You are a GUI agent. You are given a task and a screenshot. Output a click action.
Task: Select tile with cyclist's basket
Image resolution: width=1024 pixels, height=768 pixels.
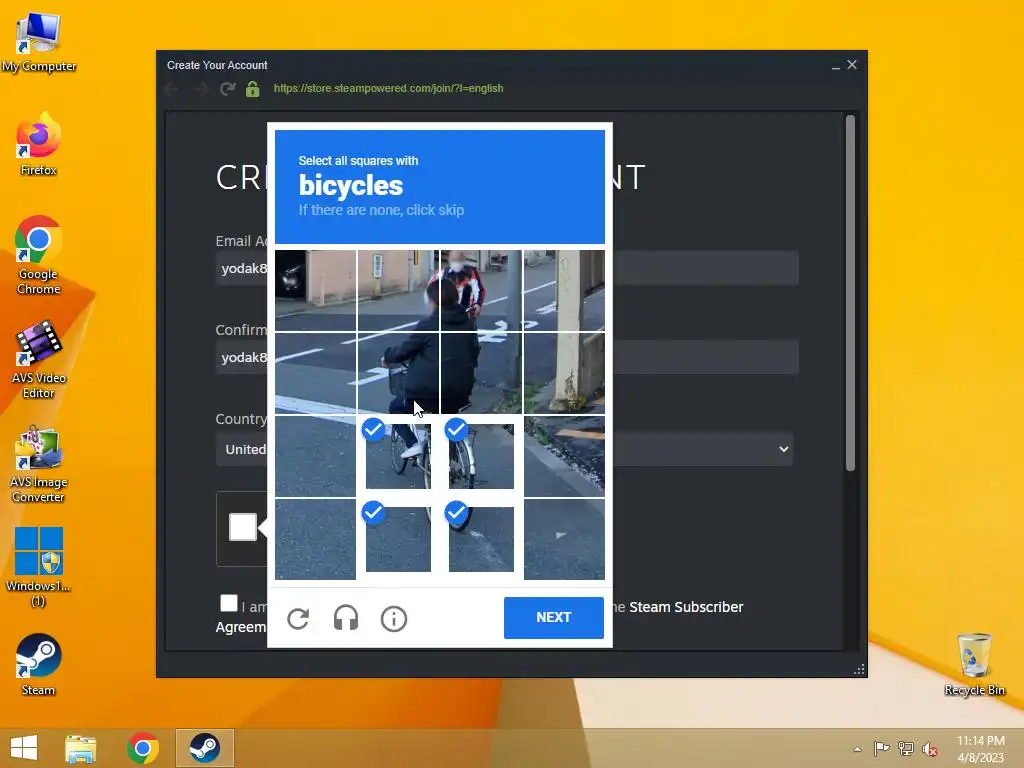pos(398,373)
